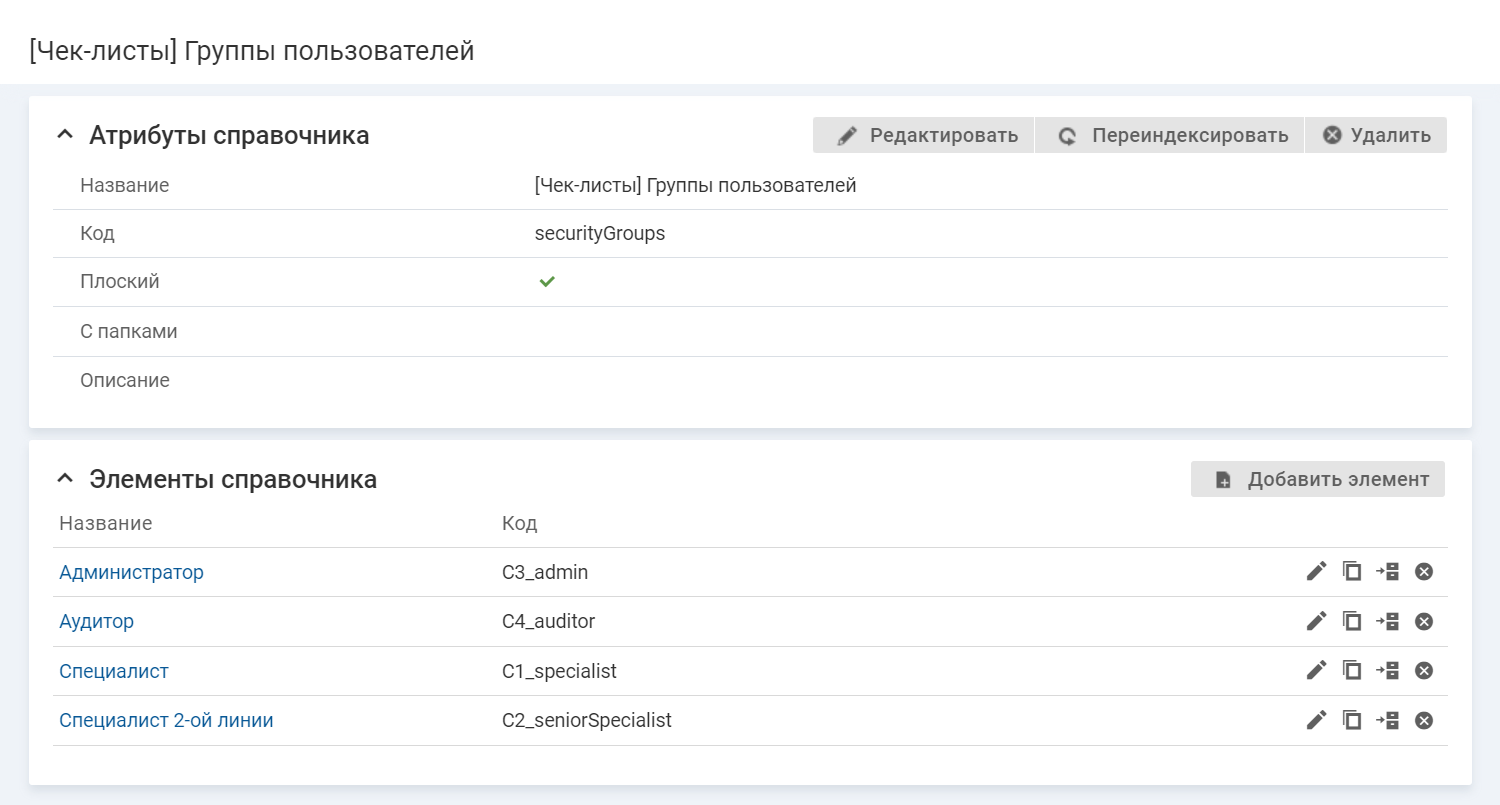The height and width of the screenshot is (805, 1500).
Task: Click the copy icon for Специалист row
Action: pos(1352,670)
